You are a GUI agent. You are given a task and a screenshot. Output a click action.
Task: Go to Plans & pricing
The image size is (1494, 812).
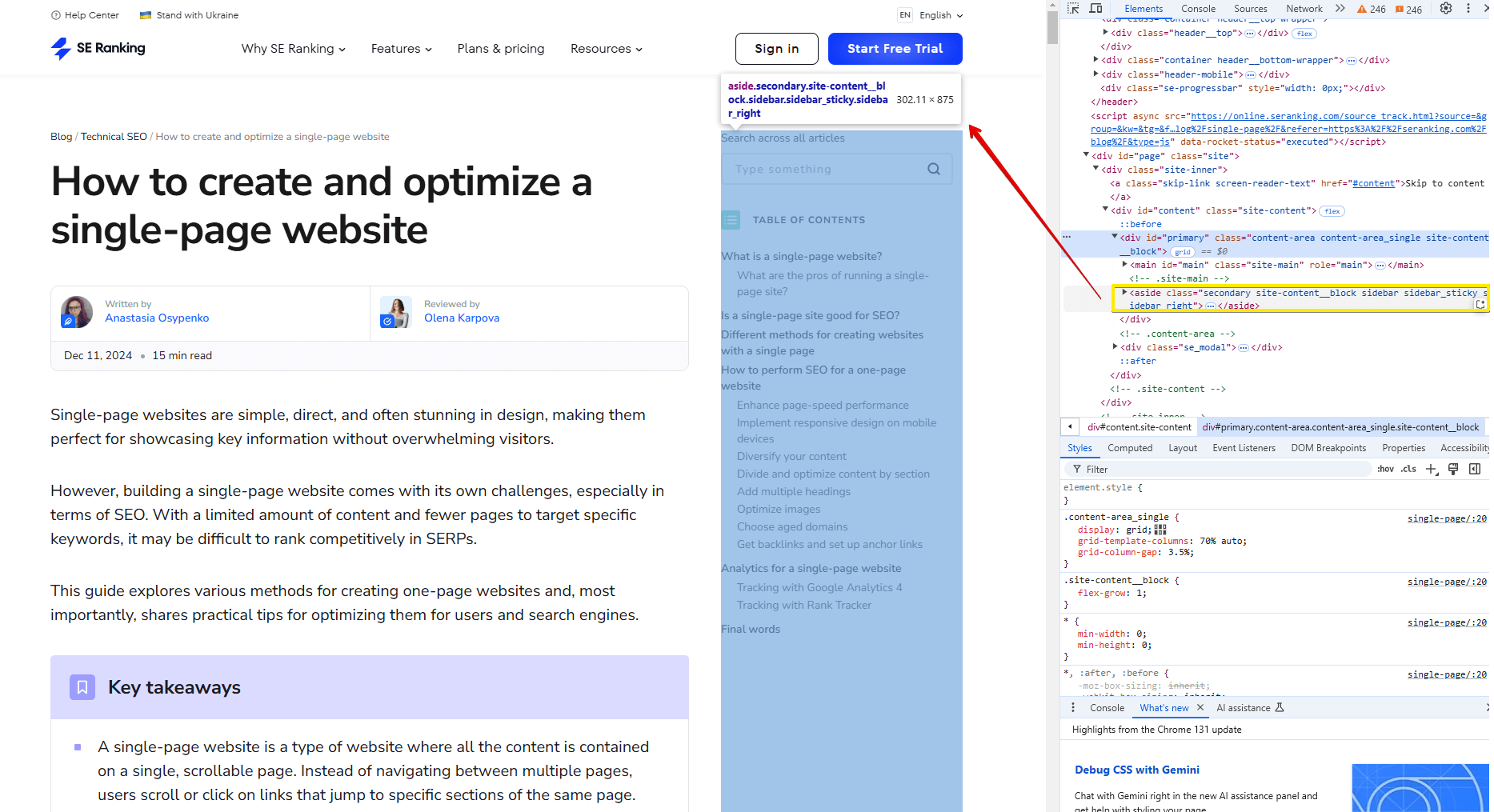point(501,49)
